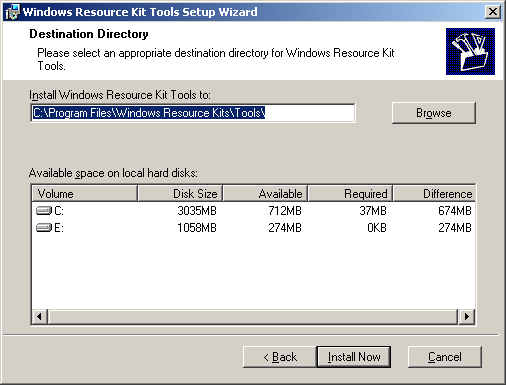Go back with the Back button
Screen dimensions: 506x385
click(280, 357)
